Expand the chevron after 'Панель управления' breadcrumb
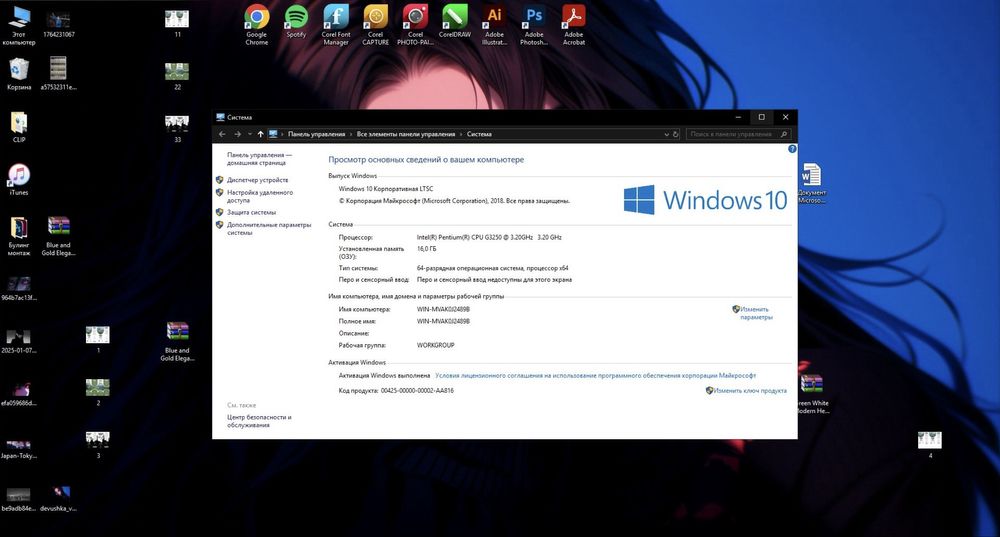 click(x=351, y=134)
